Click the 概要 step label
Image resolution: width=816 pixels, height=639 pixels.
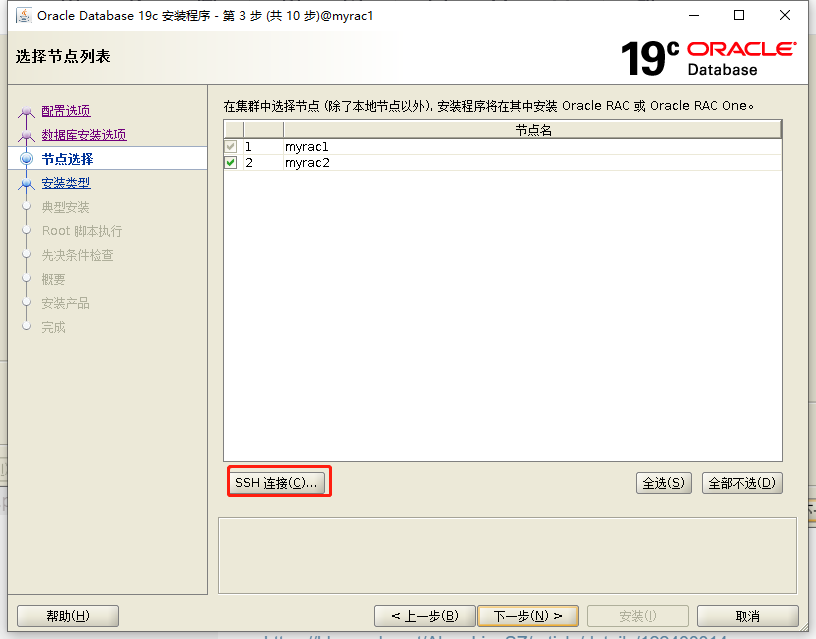[x=54, y=279]
